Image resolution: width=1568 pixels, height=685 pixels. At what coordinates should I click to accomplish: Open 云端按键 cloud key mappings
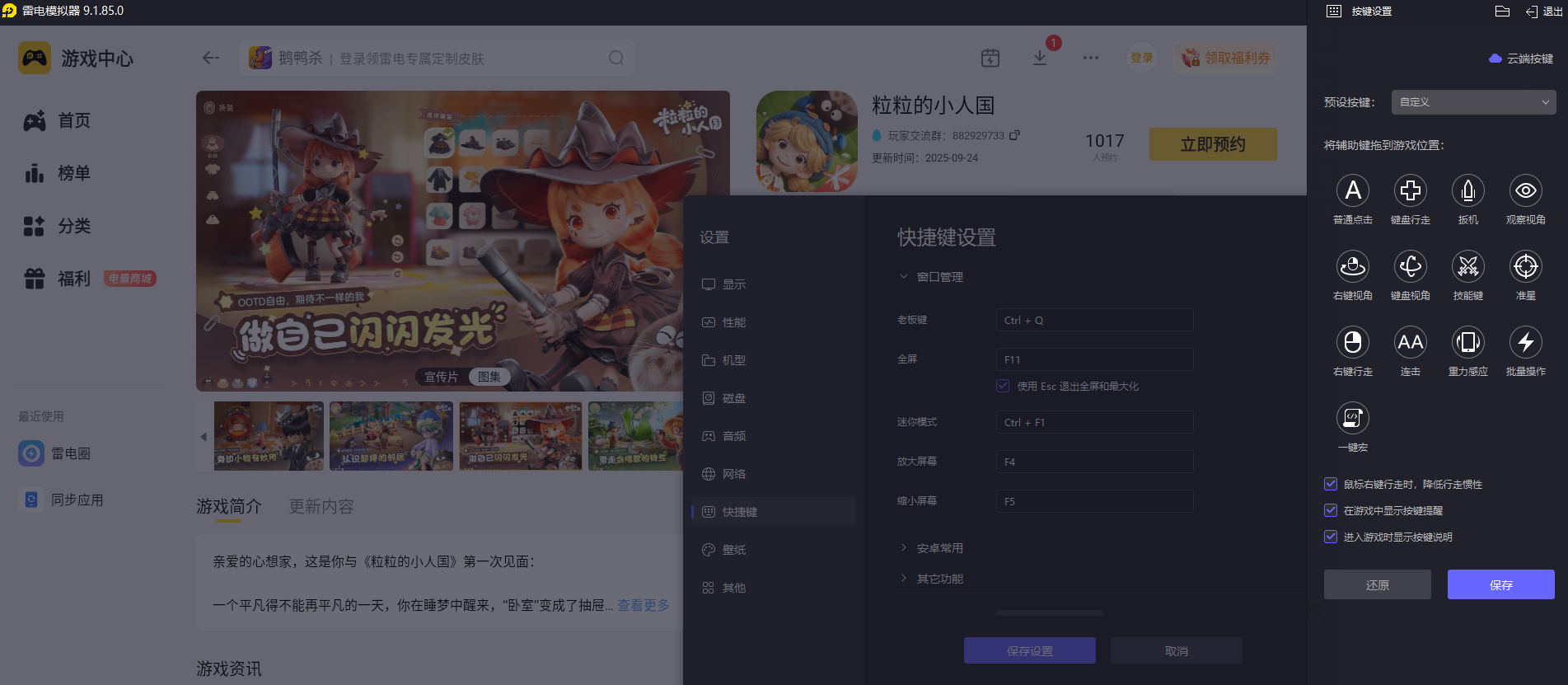pyautogui.click(x=1521, y=59)
